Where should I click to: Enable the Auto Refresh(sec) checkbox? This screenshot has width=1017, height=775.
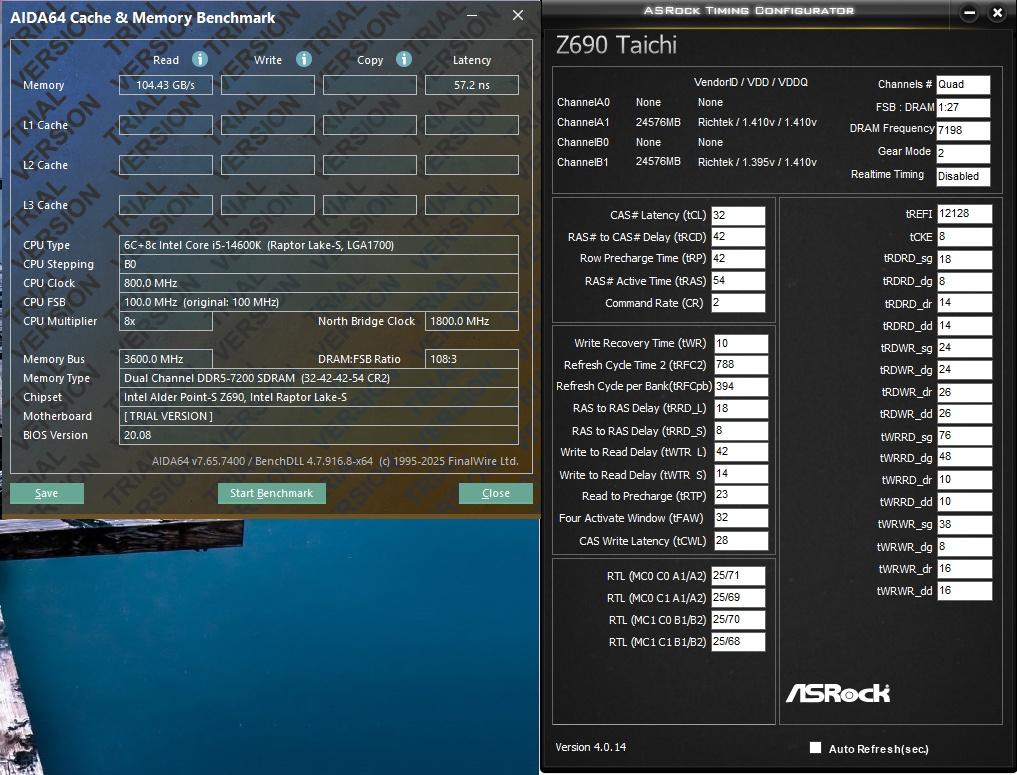point(815,748)
